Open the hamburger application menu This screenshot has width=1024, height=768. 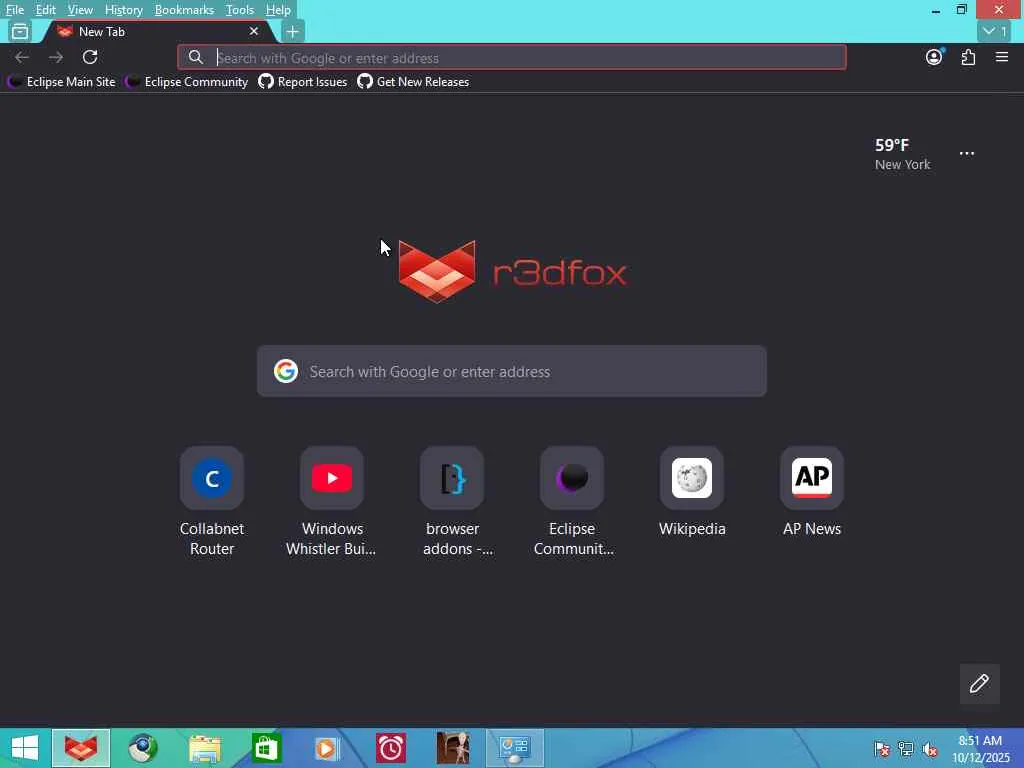click(x=1002, y=57)
